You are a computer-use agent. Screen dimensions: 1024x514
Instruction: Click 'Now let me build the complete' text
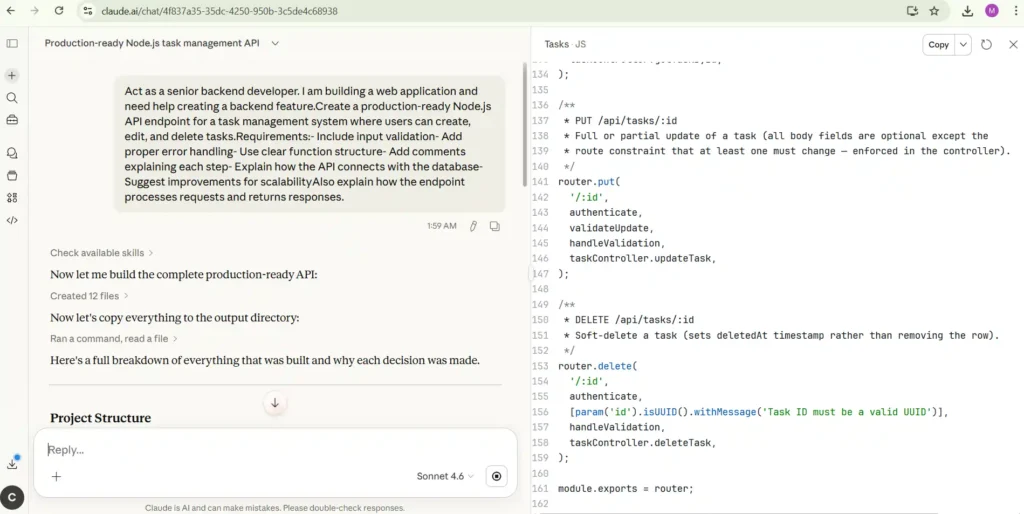point(184,274)
